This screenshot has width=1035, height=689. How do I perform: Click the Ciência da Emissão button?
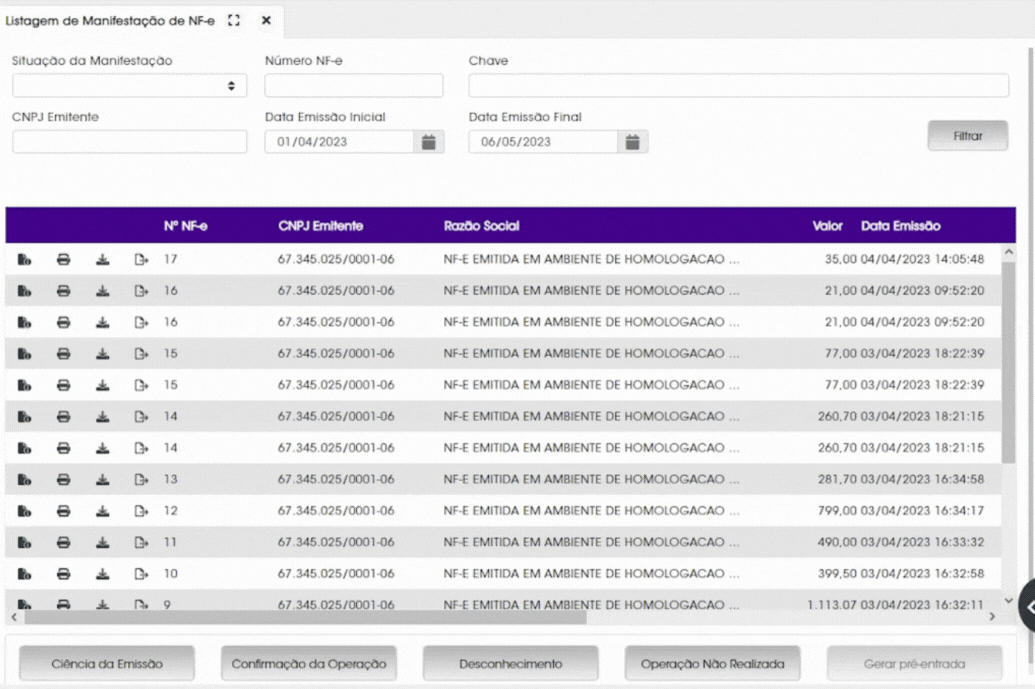(x=107, y=664)
